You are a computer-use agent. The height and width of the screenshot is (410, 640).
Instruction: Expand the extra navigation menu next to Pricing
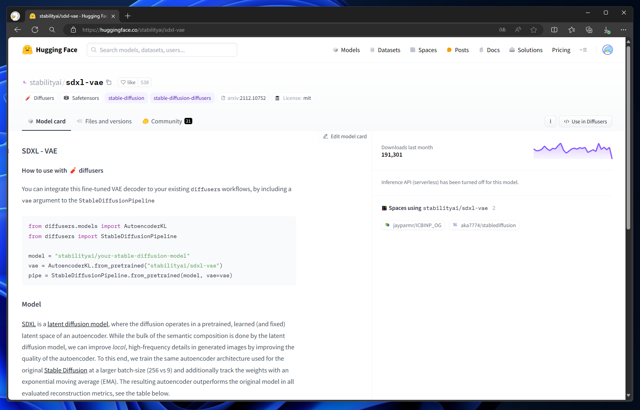[583, 50]
